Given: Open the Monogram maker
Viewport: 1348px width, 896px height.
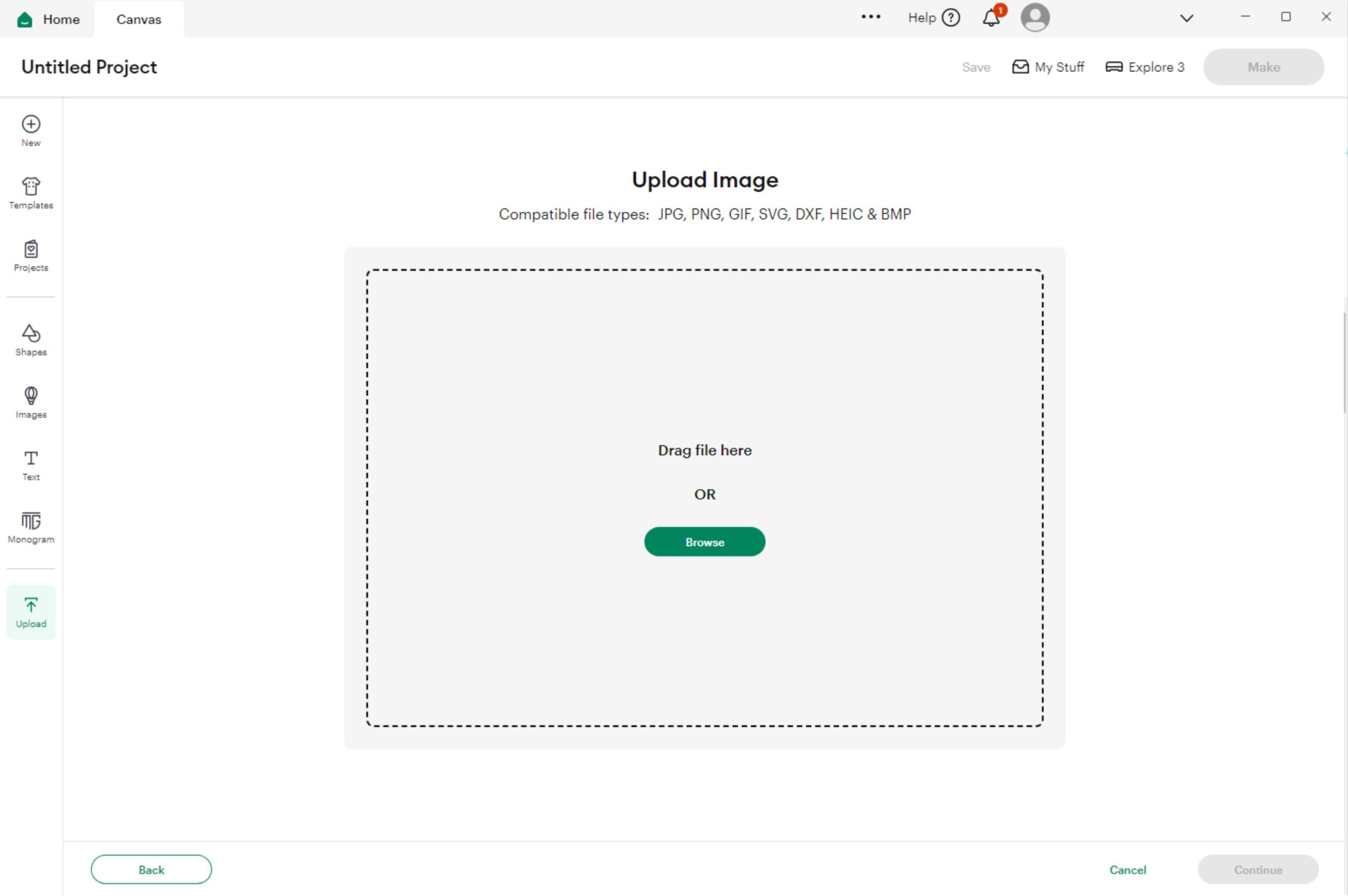Looking at the screenshot, I should pyautogui.click(x=31, y=527).
